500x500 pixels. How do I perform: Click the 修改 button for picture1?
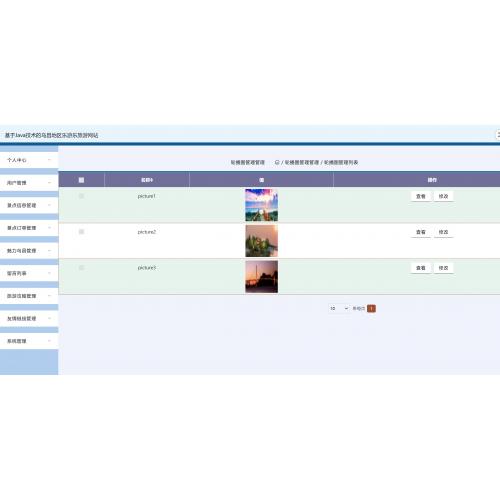coord(443,196)
